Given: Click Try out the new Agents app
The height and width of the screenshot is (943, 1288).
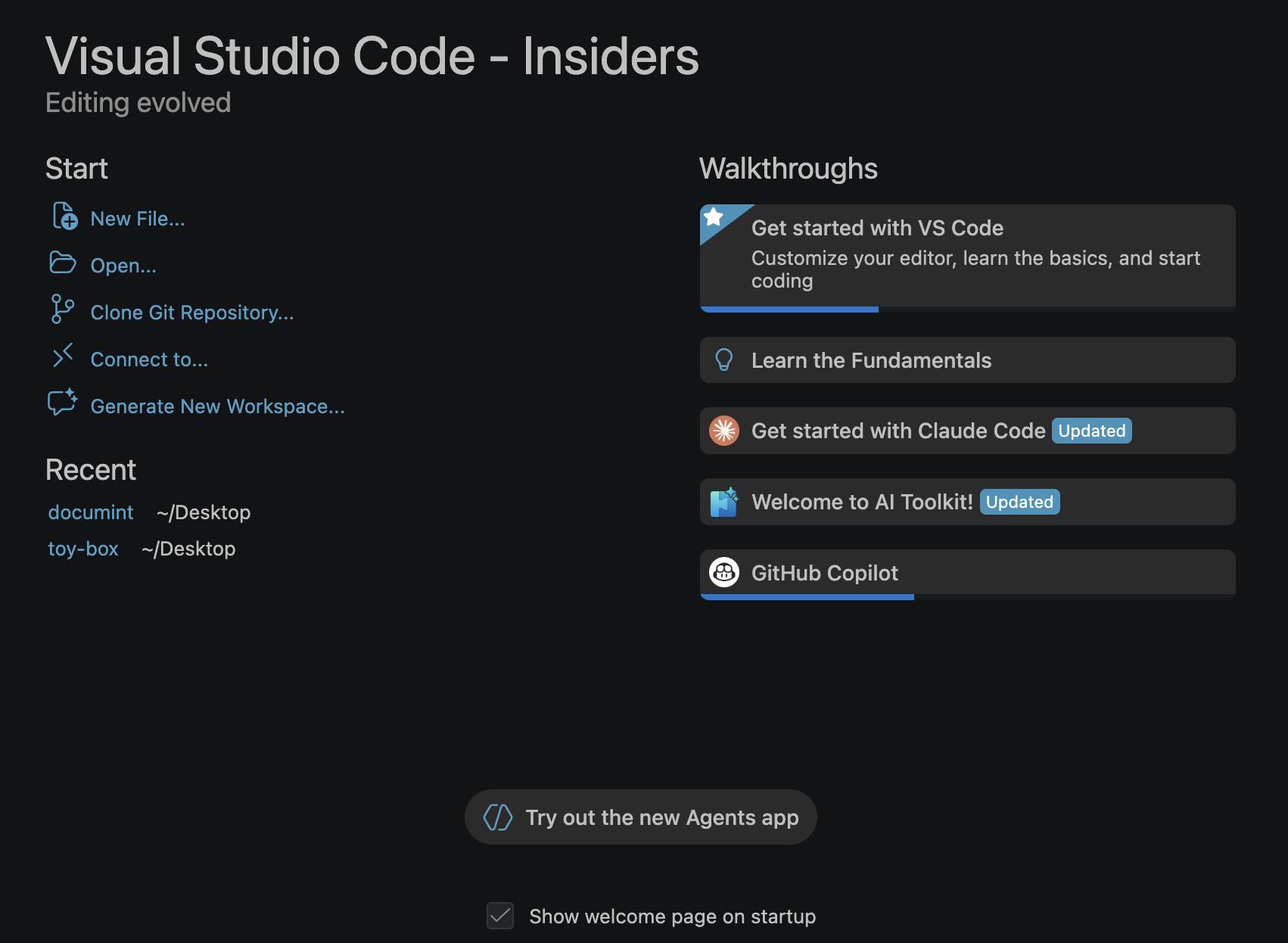Looking at the screenshot, I should pos(640,817).
